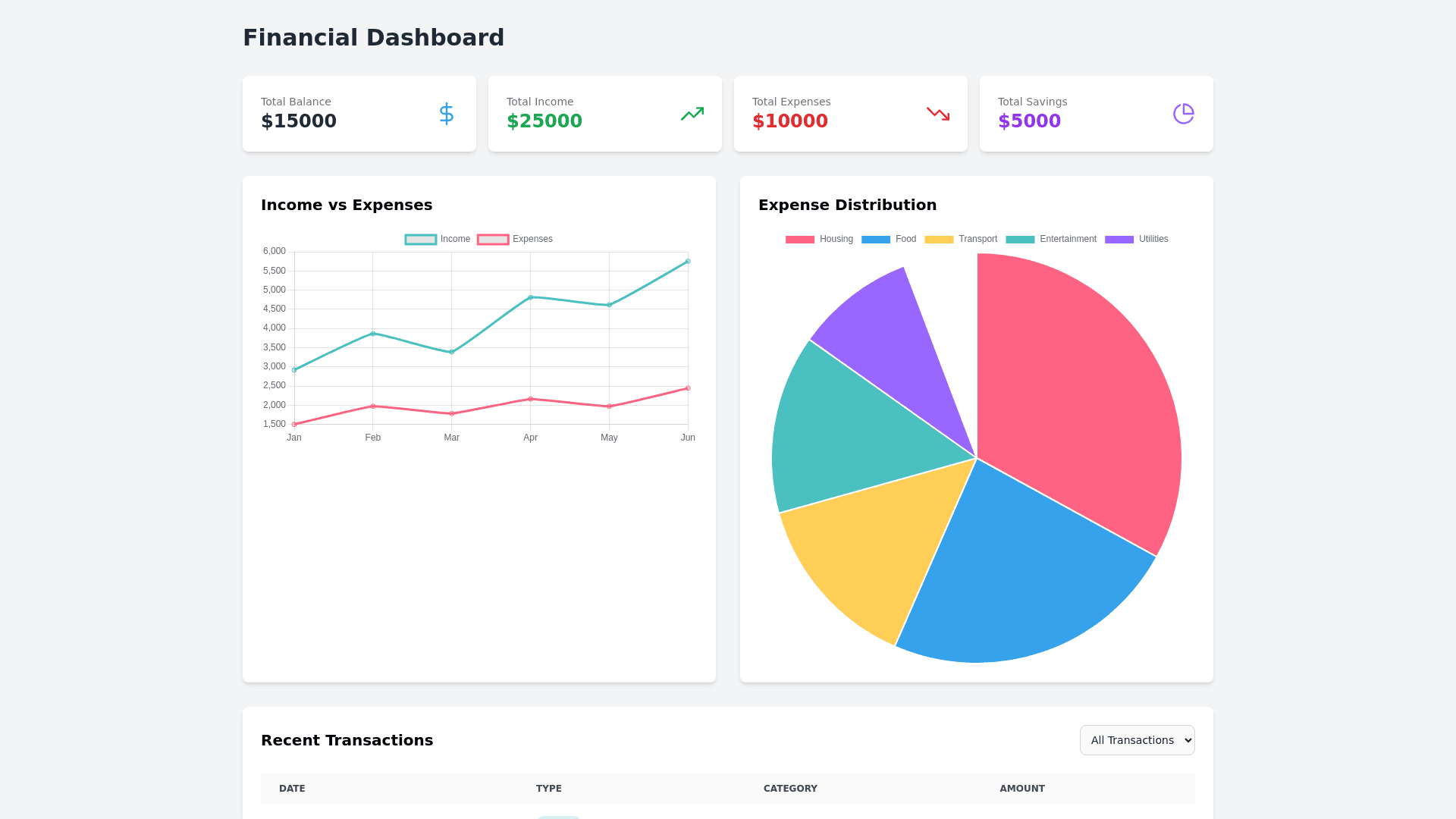Click the CATEGORY column header
The height and width of the screenshot is (819, 1456).
790,789
